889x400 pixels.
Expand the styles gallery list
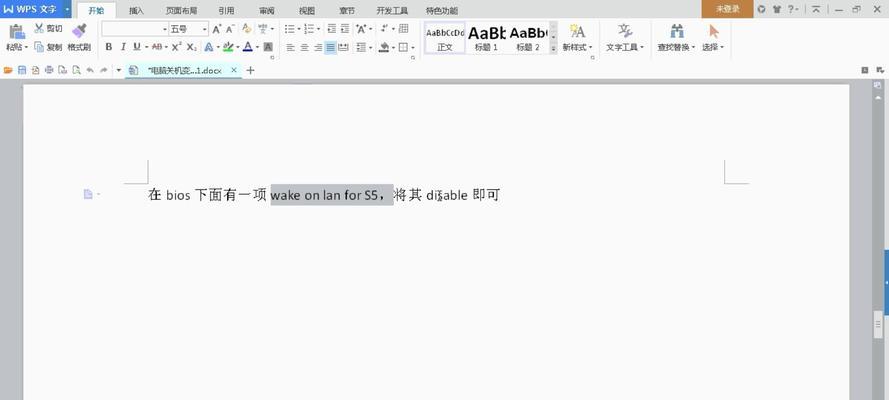point(553,49)
